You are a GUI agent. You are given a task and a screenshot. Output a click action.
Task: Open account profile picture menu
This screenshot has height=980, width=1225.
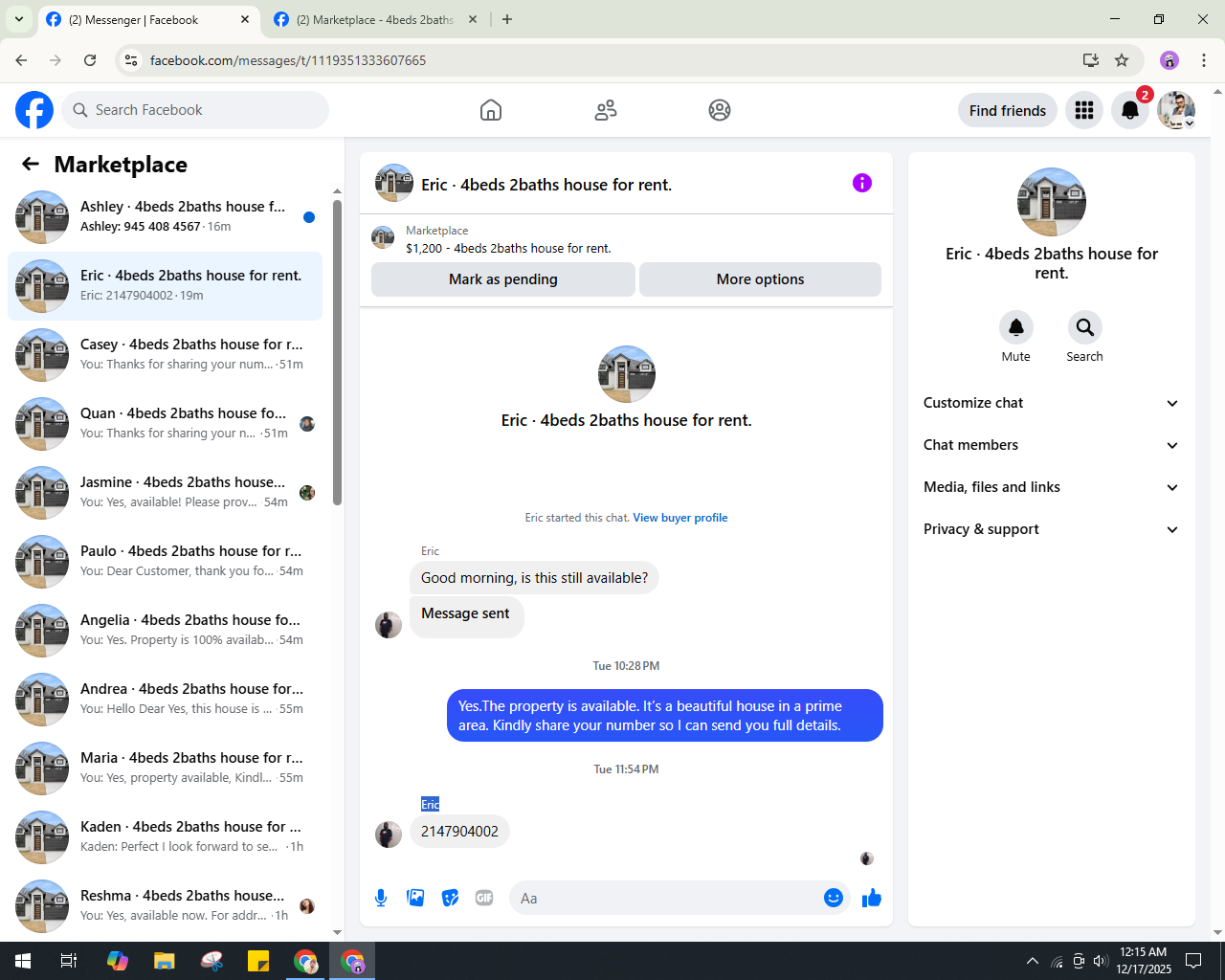click(1176, 110)
